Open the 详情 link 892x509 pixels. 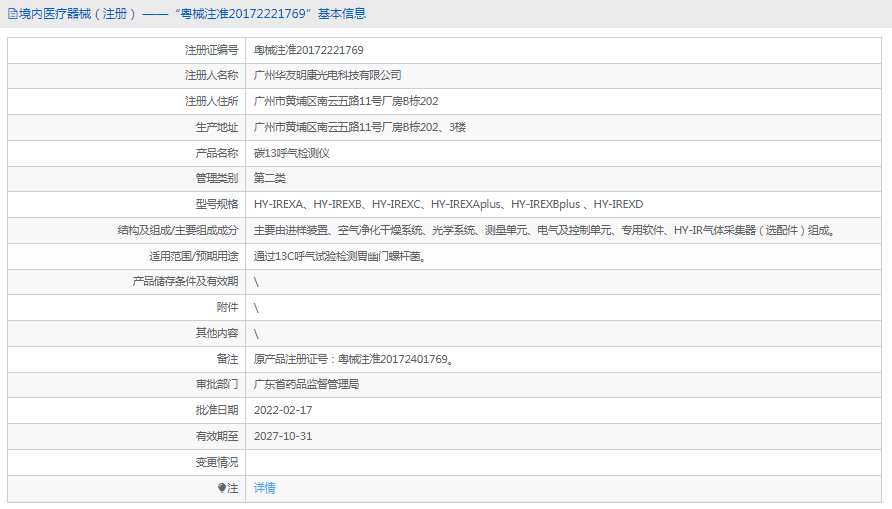pos(264,488)
